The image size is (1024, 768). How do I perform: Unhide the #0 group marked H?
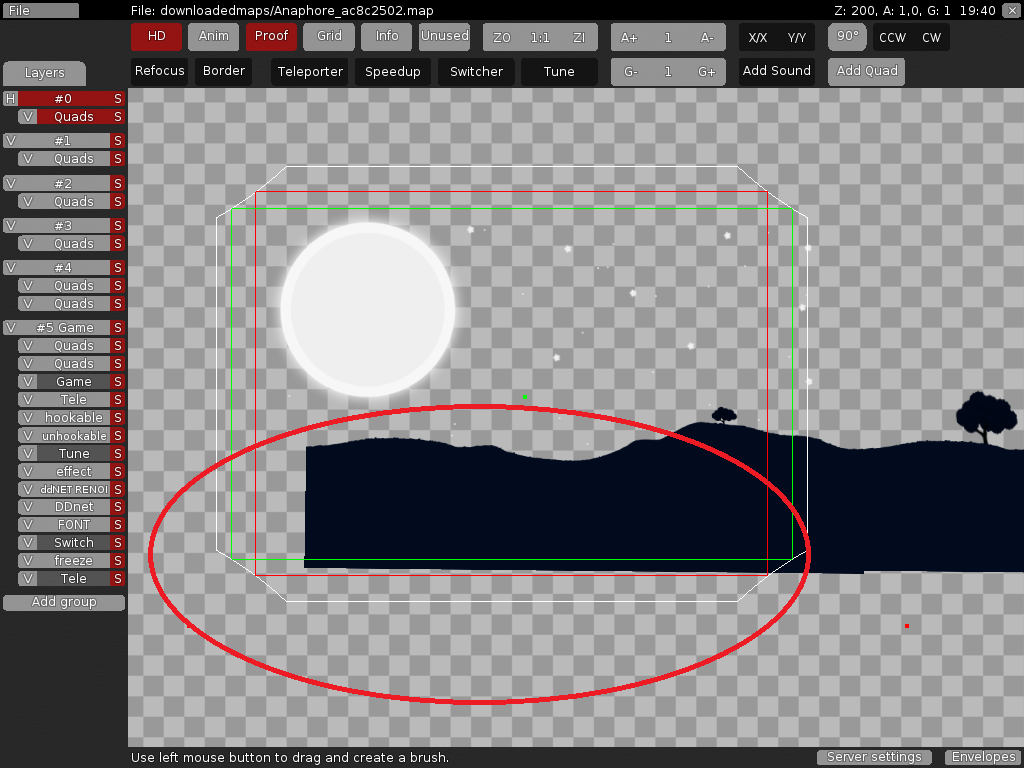click(8, 98)
